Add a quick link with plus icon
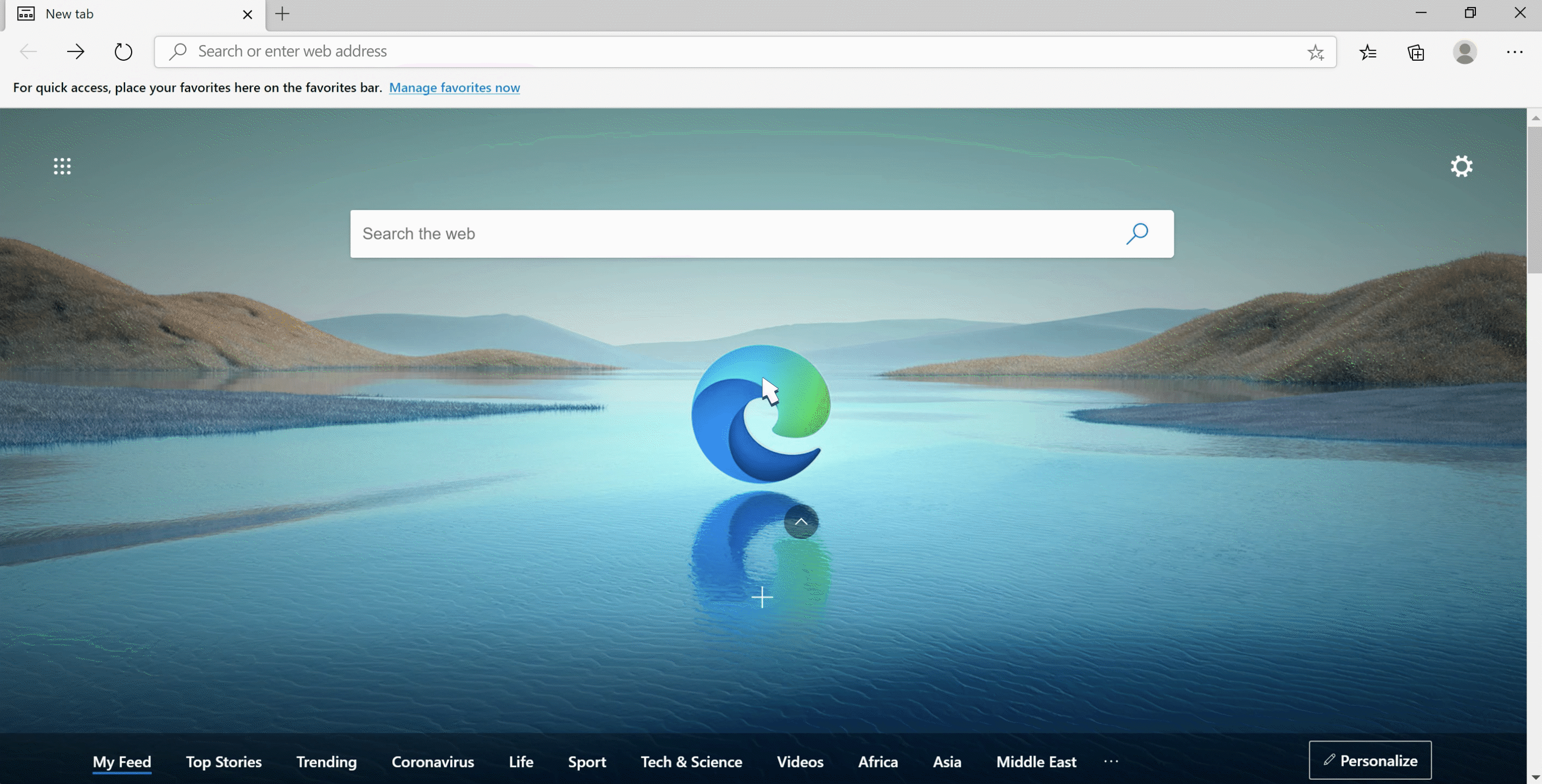Image resolution: width=1542 pixels, height=784 pixels. (762, 597)
